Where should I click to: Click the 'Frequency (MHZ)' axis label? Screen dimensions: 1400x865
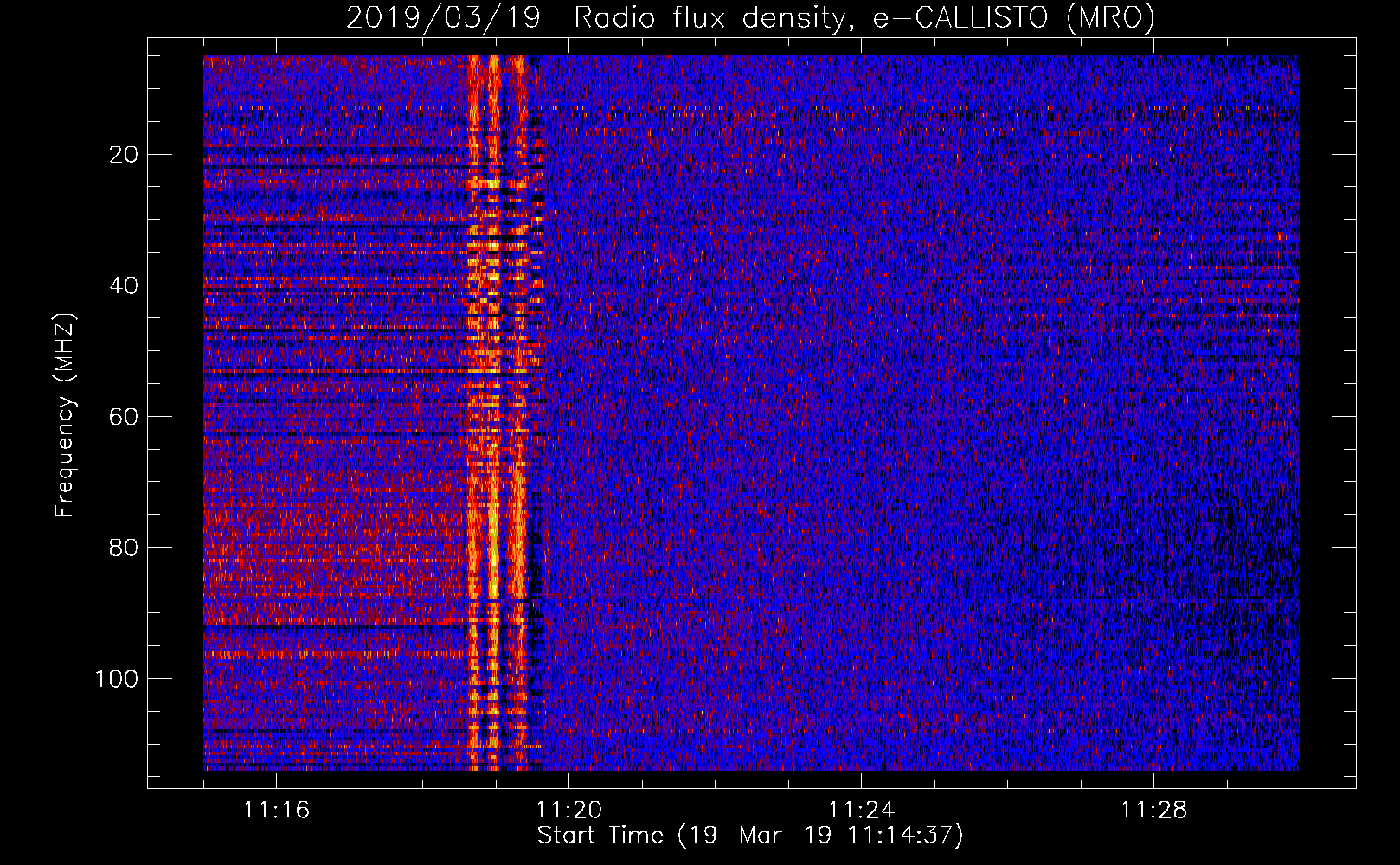coord(66,414)
